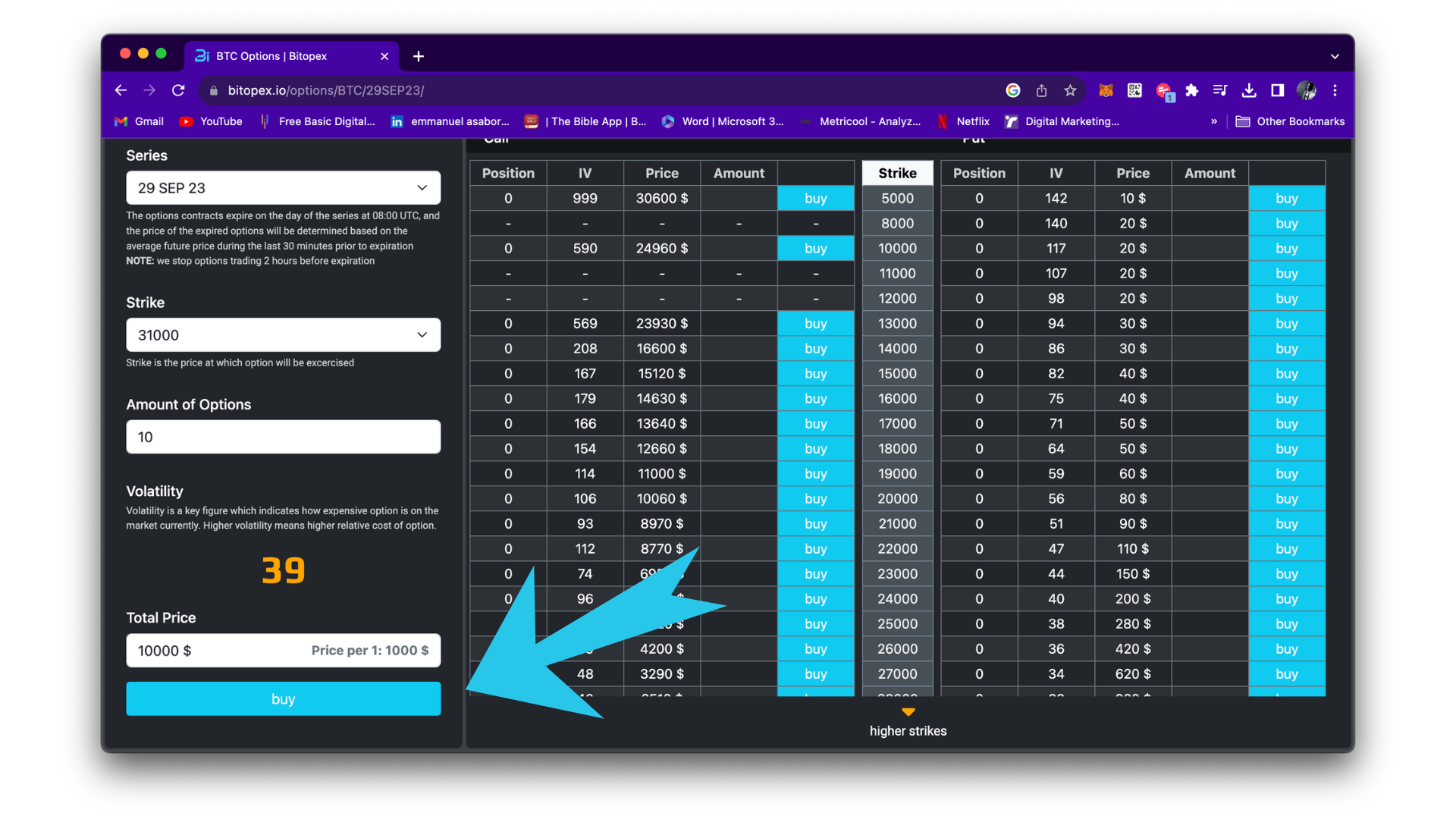Open the Chrome downloads icon

point(1249,90)
